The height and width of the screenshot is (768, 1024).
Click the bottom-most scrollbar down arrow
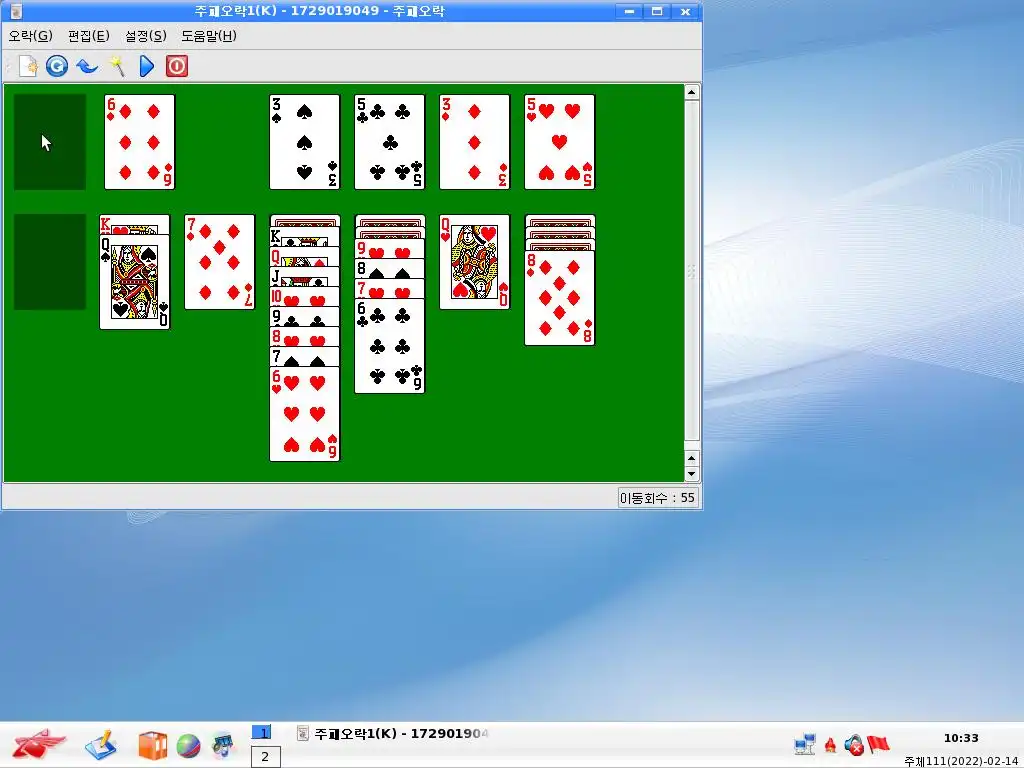692,474
